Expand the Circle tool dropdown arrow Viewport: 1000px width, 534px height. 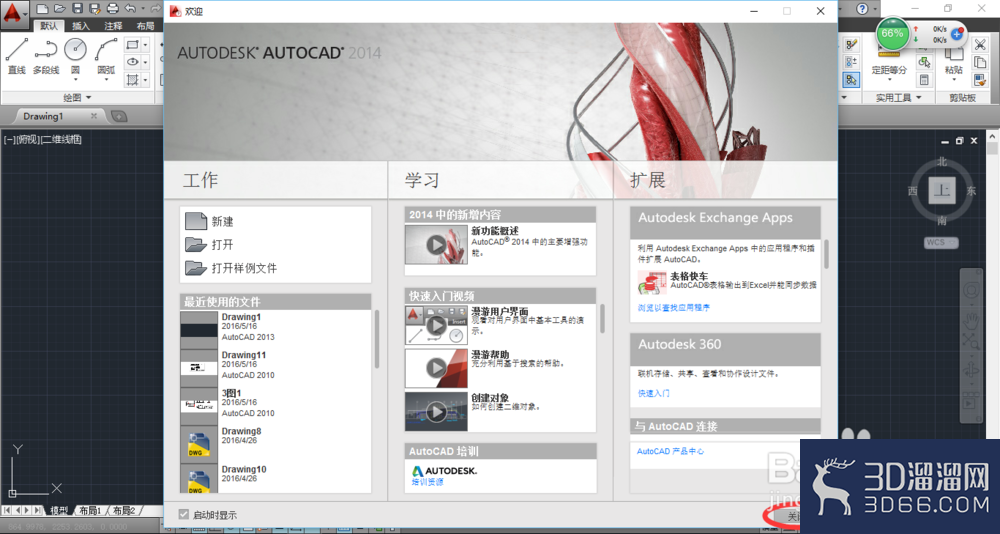[75, 80]
